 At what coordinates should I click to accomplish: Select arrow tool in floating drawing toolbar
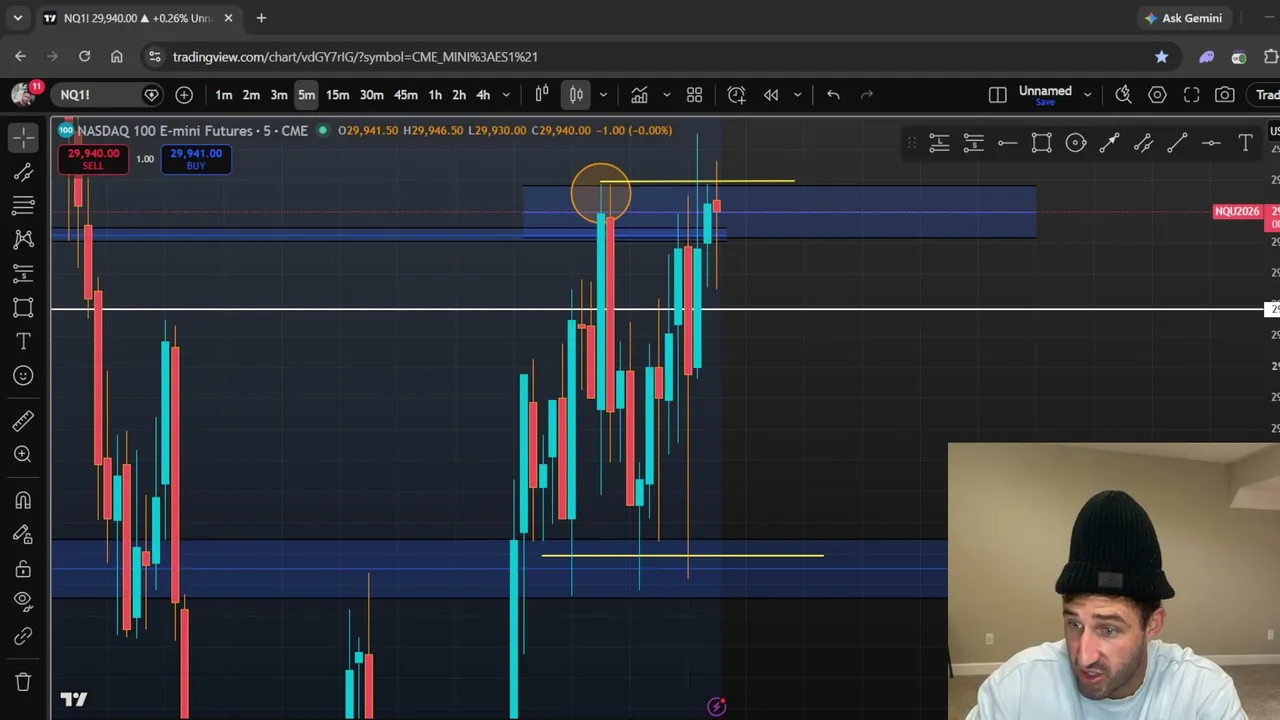pyautogui.click(x=1109, y=144)
